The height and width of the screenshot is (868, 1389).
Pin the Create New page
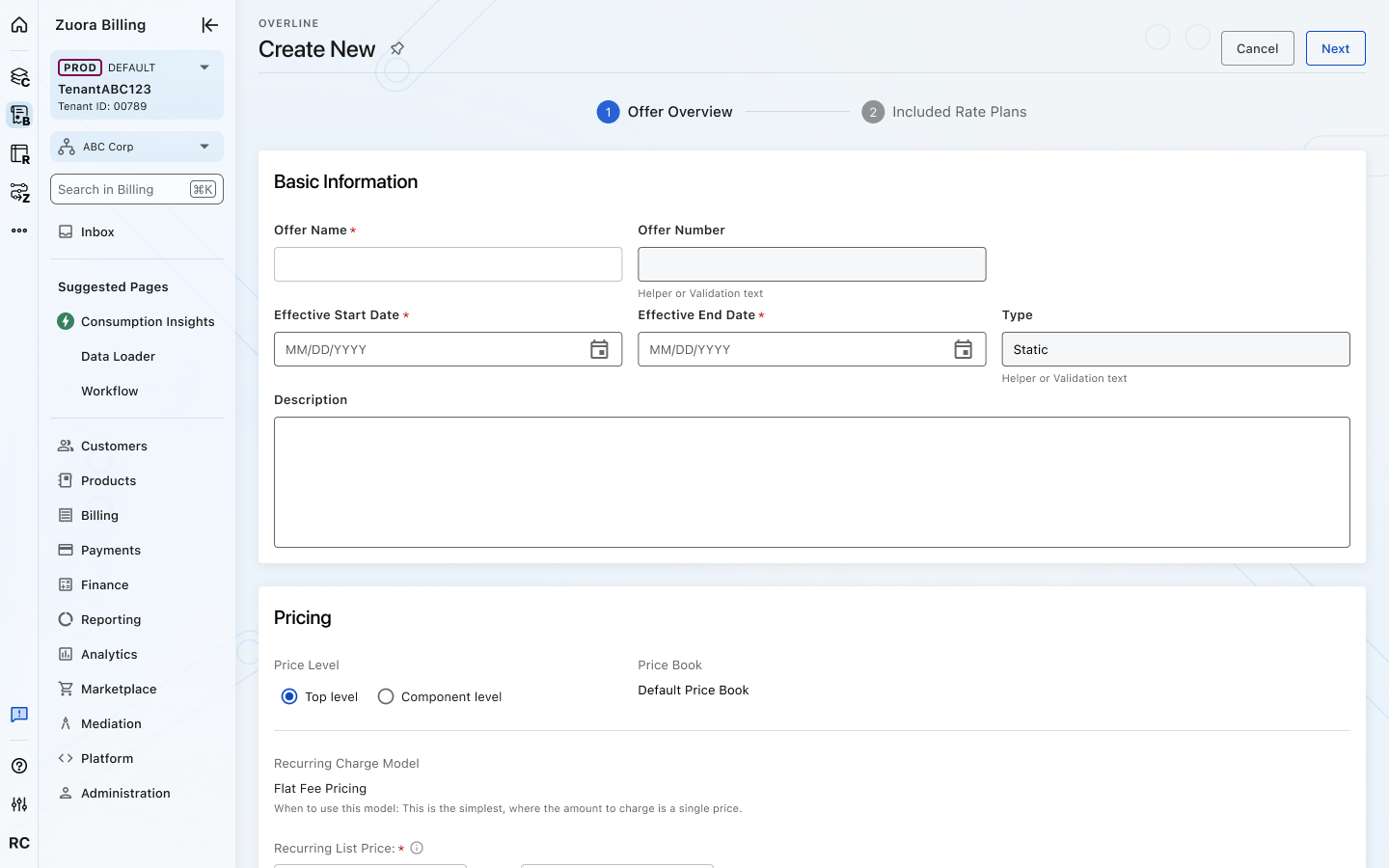[x=396, y=48]
